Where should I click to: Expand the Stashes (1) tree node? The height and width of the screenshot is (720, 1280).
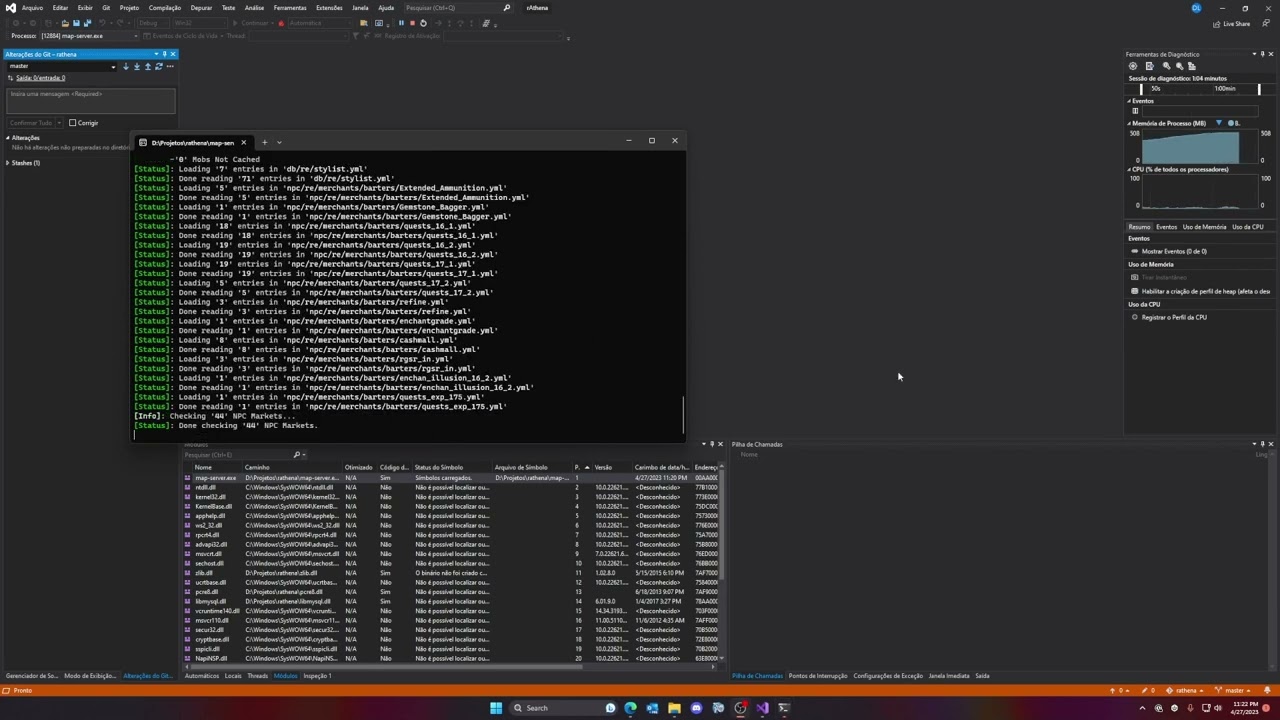coord(8,163)
